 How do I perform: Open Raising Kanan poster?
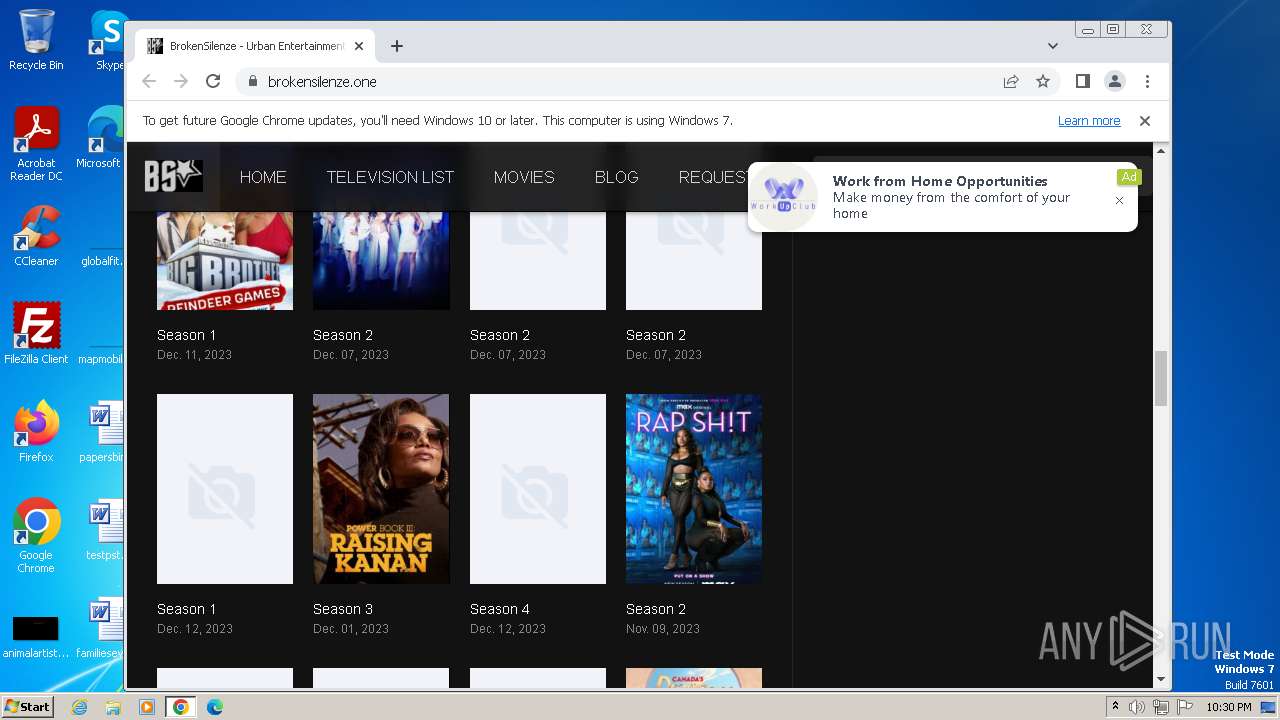click(381, 489)
